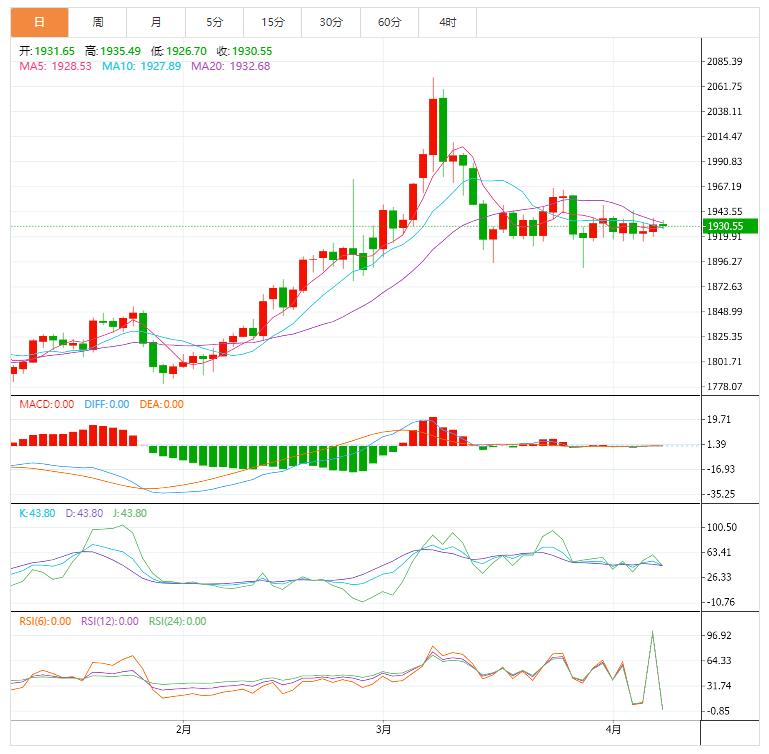Click the 100.50 KDJ axis label

click(x=721, y=527)
